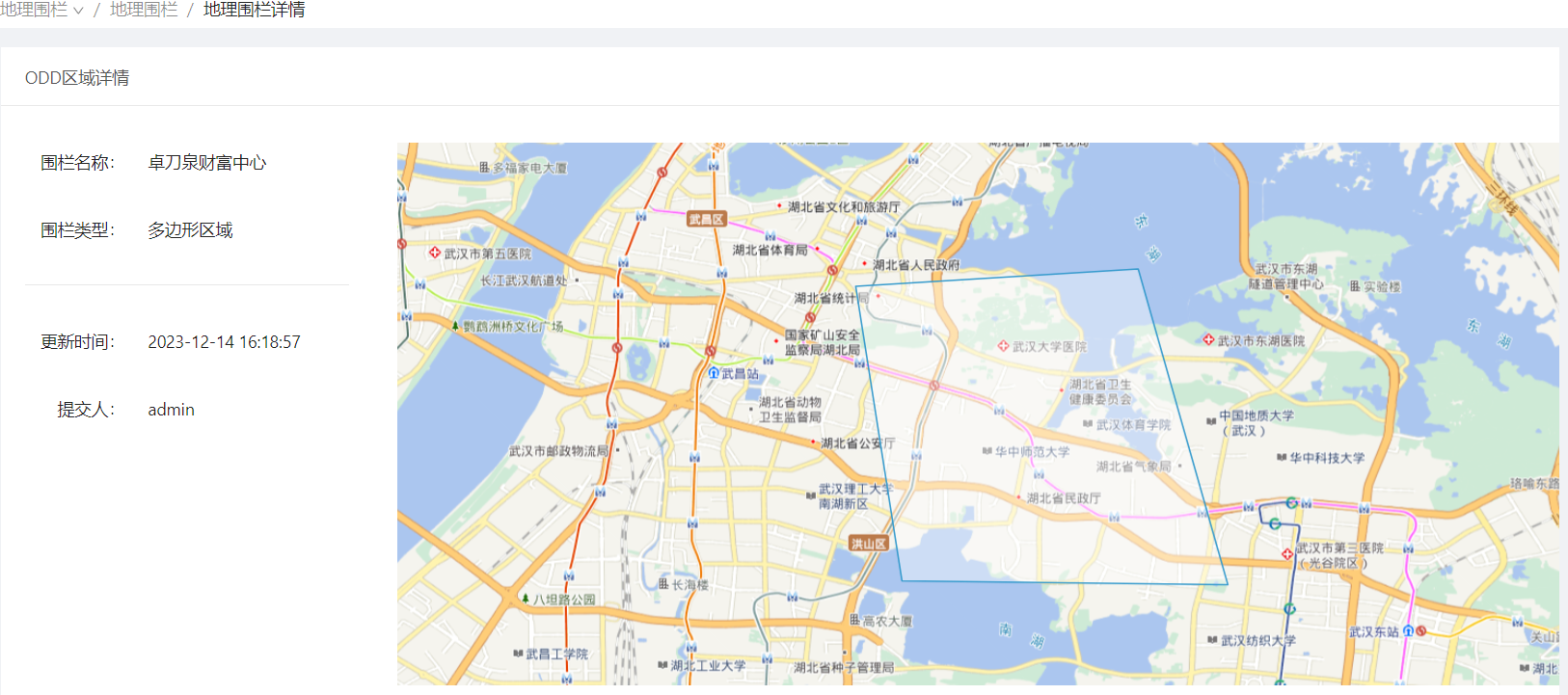Click the 围栏类型 label
Screen dimensions: 1568x695
(77, 230)
